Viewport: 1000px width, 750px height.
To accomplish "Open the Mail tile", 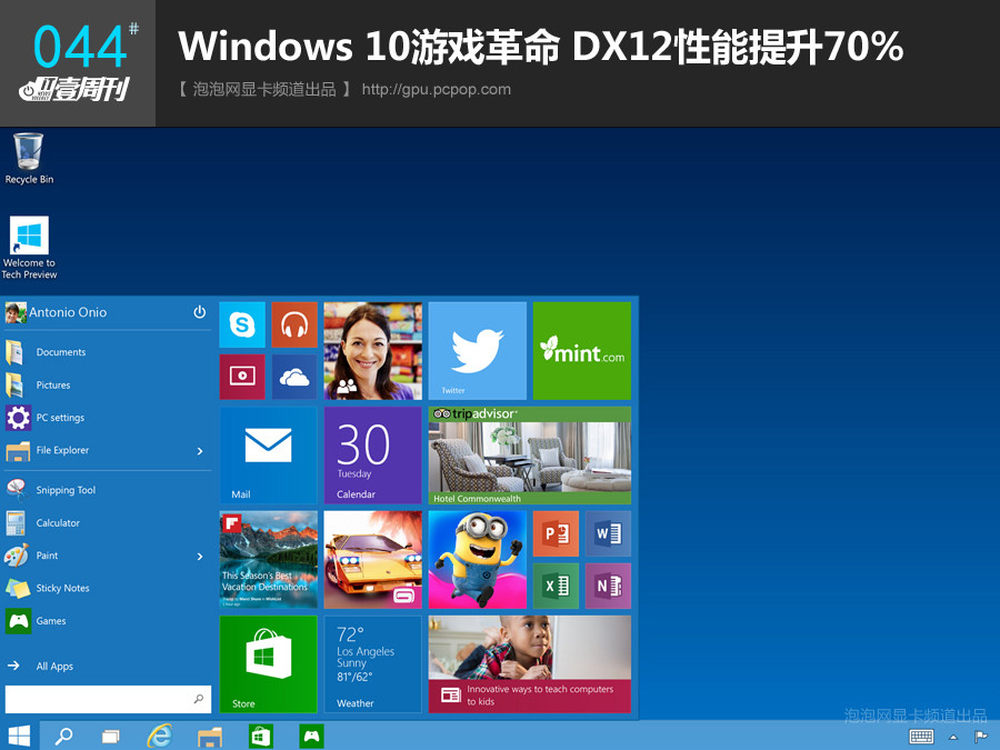I will point(268,455).
